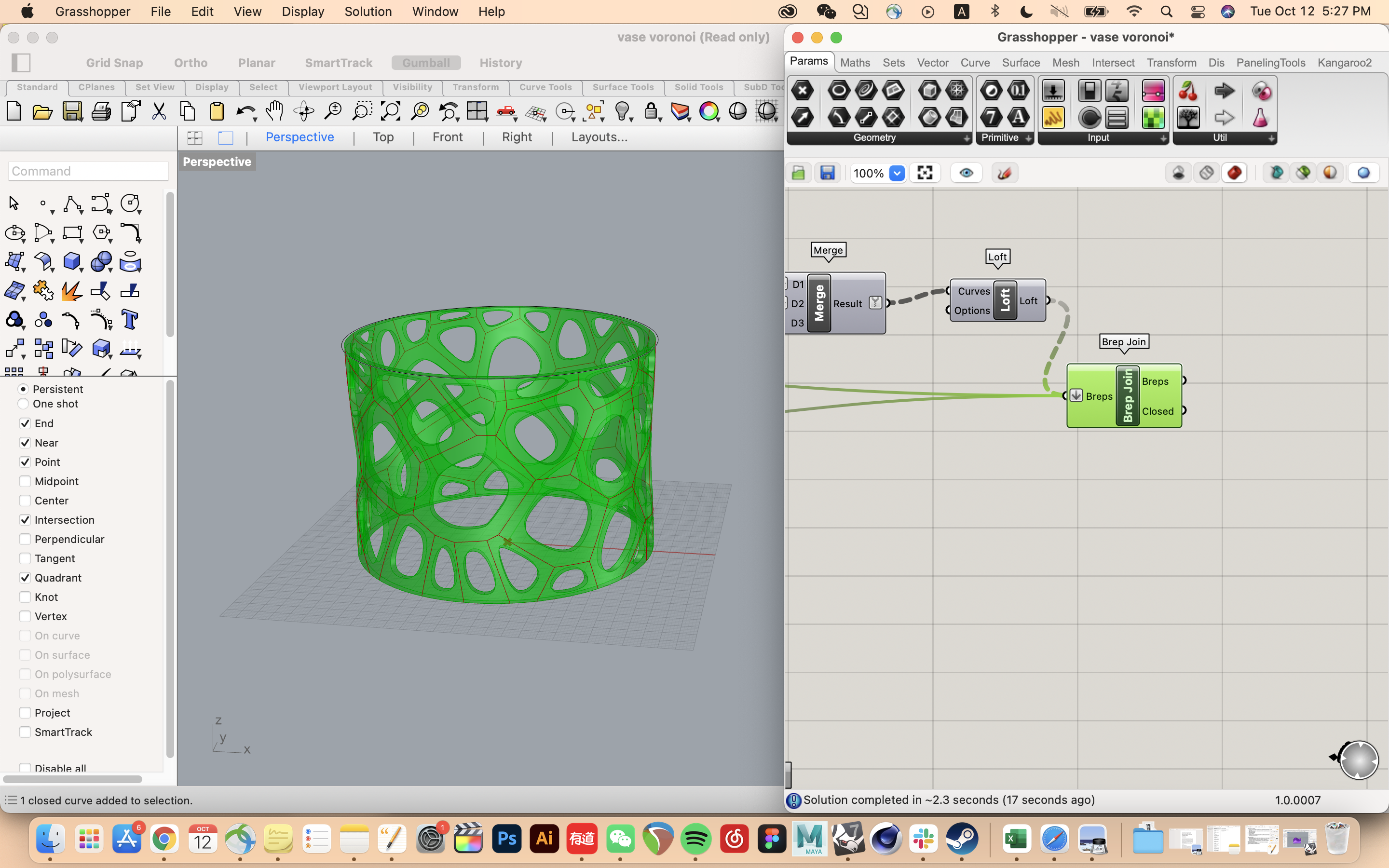Click the scissors Cut icon in Rhino toolbar
The height and width of the screenshot is (868, 1389).
click(x=159, y=111)
